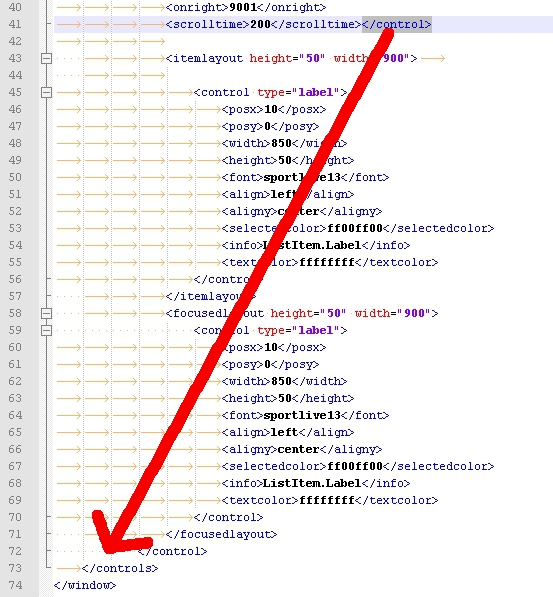Click the focusedlayout height attribute value 50

[x=334, y=313]
